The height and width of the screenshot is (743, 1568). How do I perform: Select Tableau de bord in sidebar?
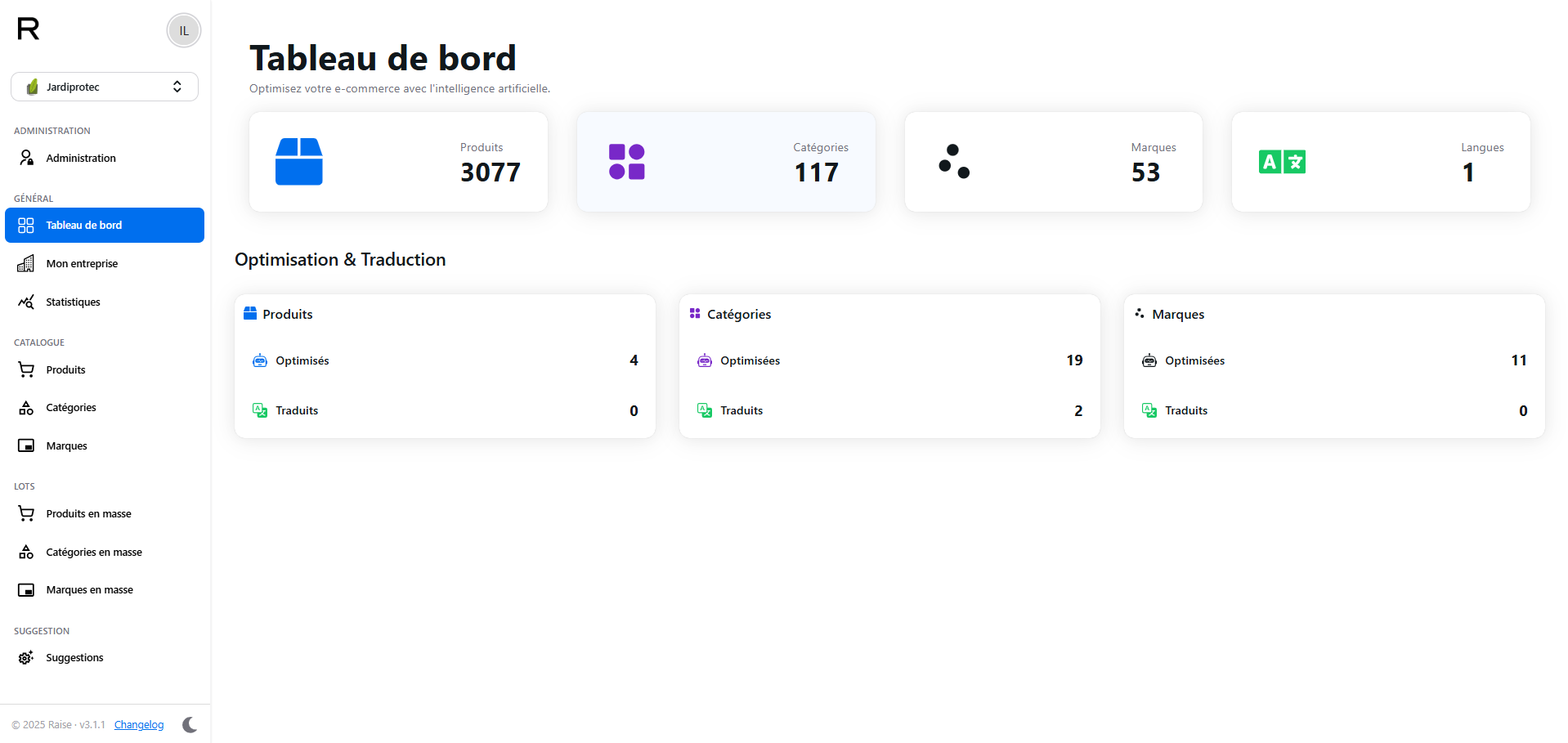(x=105, y=226)
